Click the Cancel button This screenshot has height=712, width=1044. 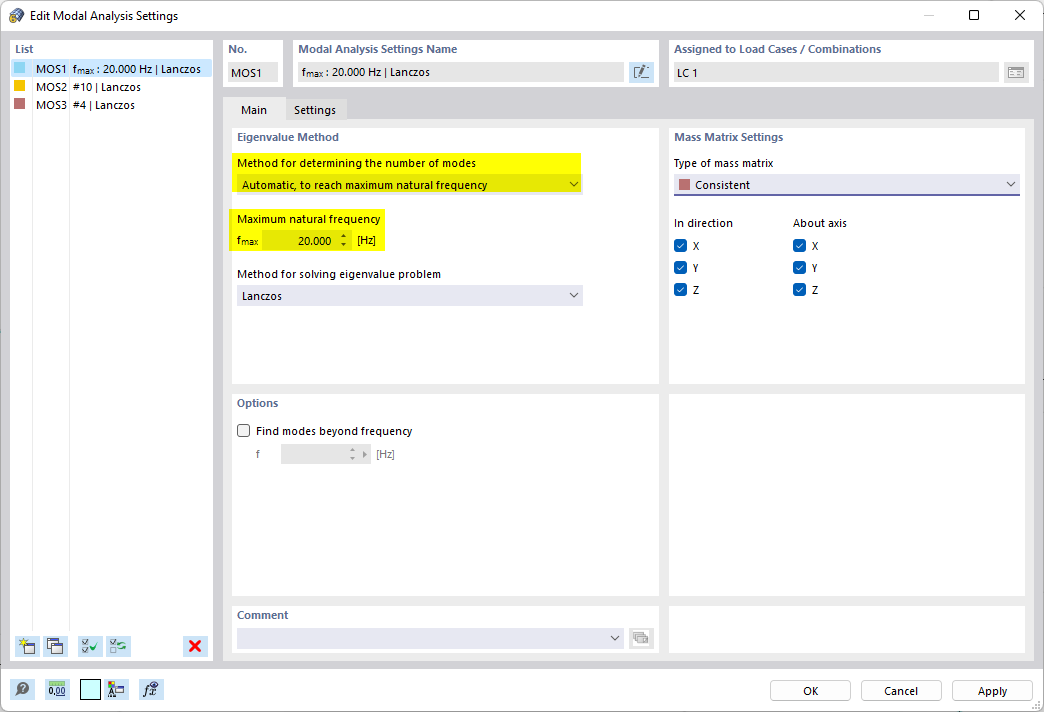click(x=901, y=691)
